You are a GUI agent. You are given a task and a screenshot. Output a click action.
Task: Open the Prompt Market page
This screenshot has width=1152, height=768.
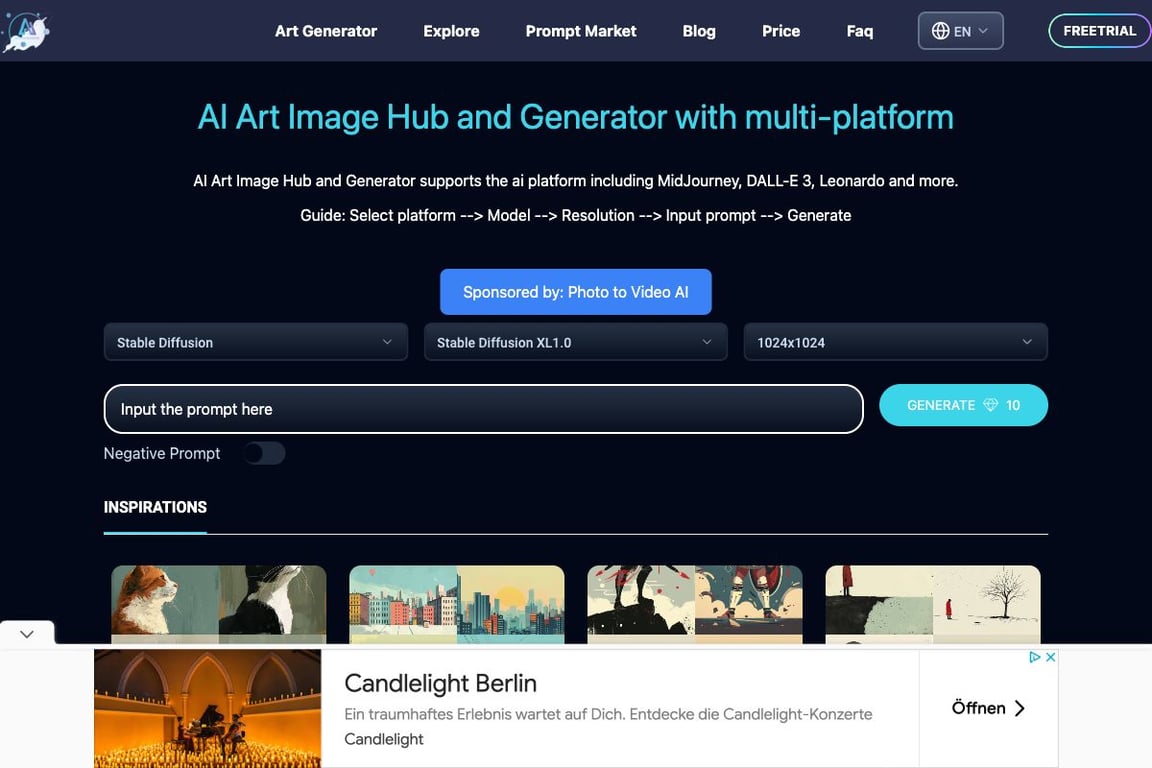tap(581, 31)
